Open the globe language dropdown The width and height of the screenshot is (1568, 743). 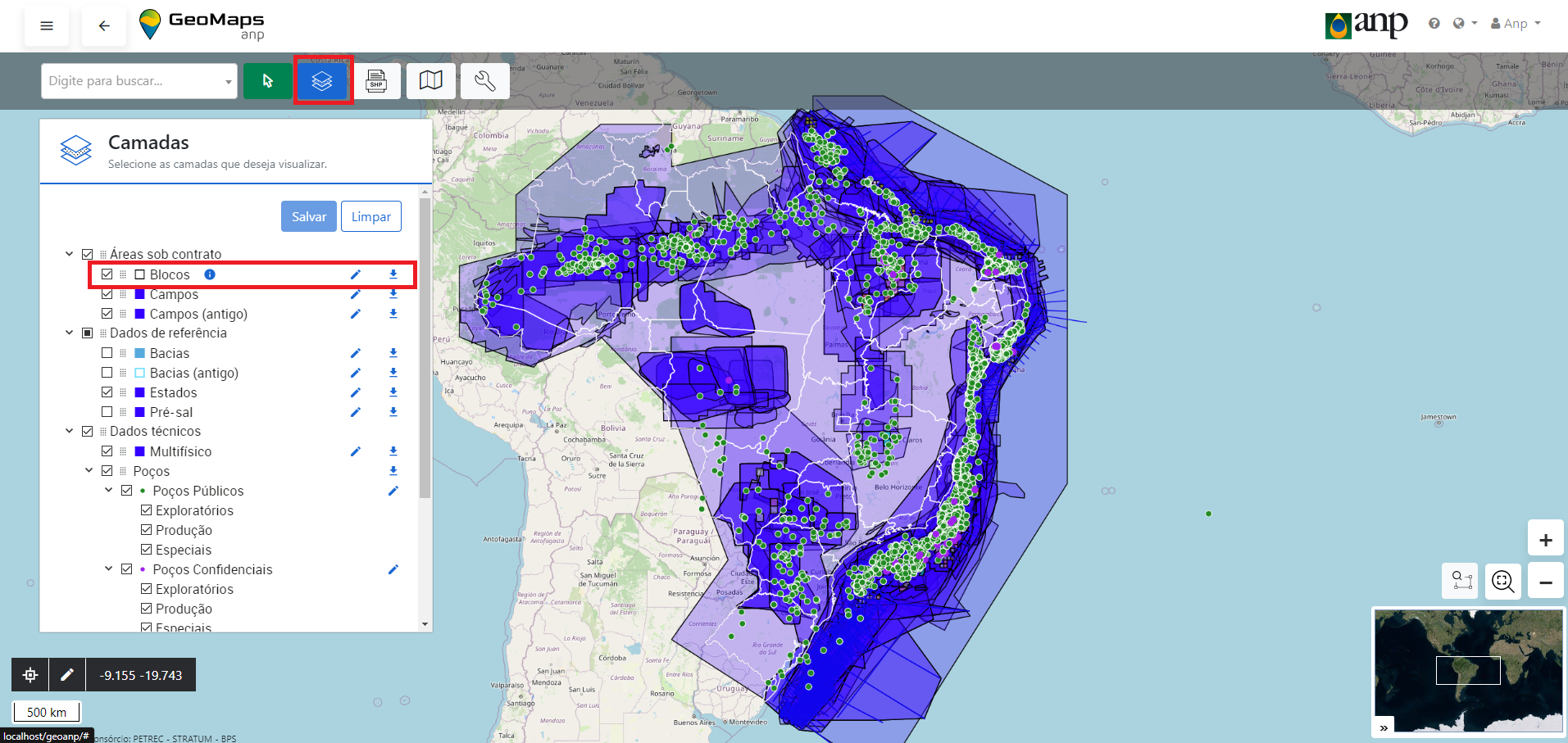tap(1465, 24)
